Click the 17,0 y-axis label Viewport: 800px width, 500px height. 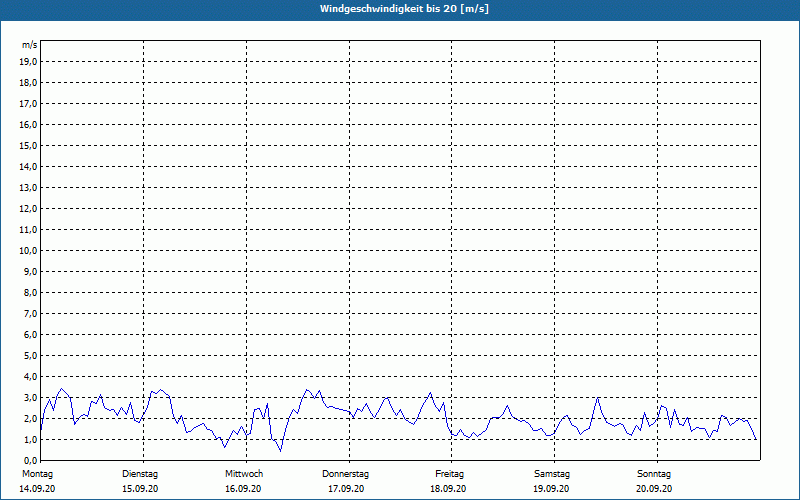[28, 104]
